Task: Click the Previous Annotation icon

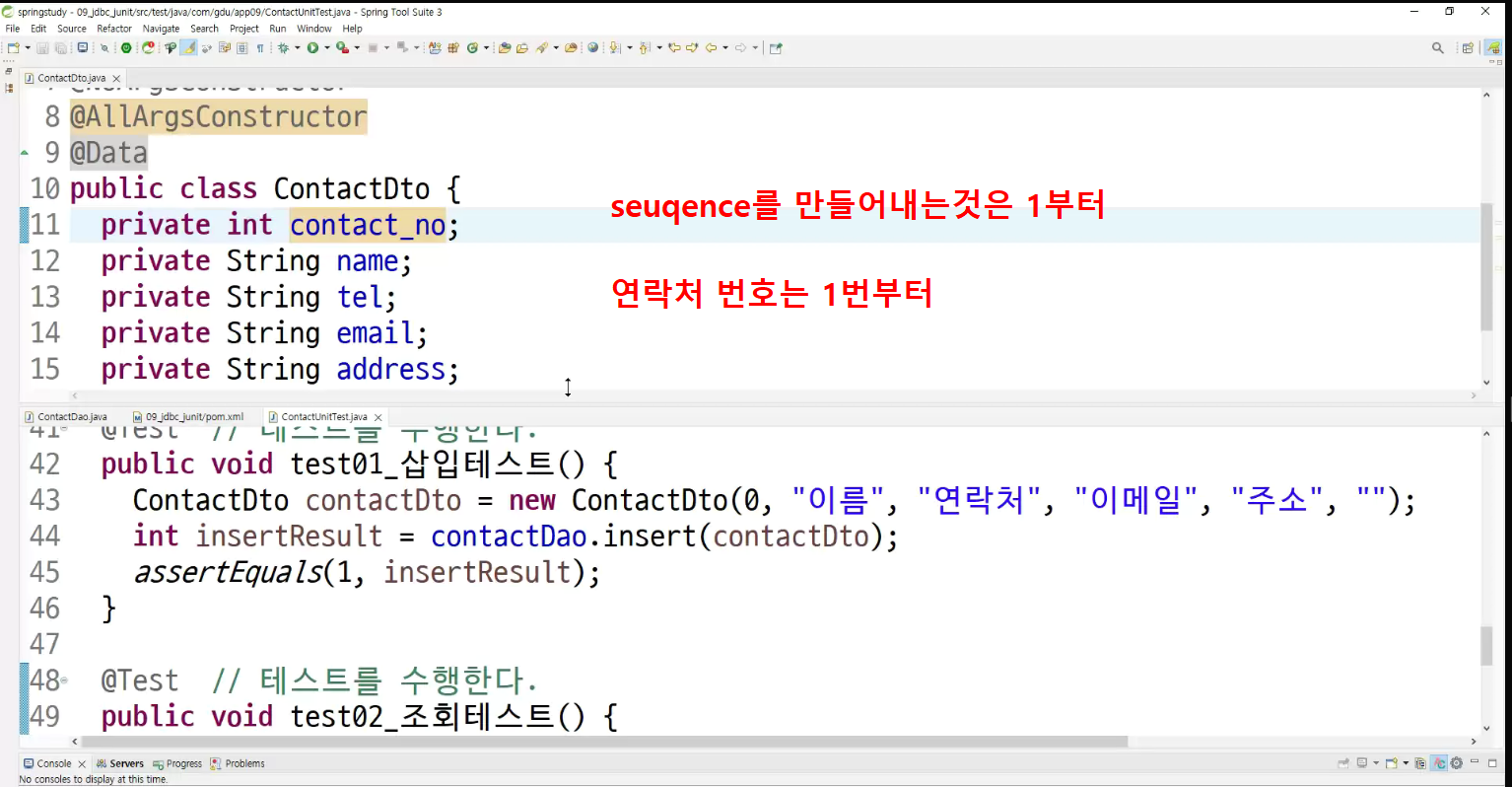Action: click(645, 47)
